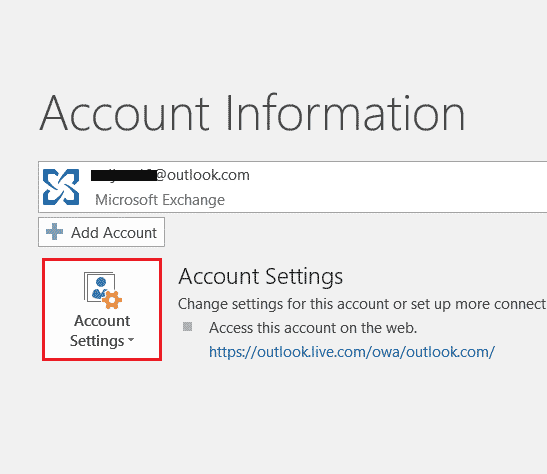Click the 'Account' word on settings button
Screen dimensions: 547x474
[x=102, y=321]
